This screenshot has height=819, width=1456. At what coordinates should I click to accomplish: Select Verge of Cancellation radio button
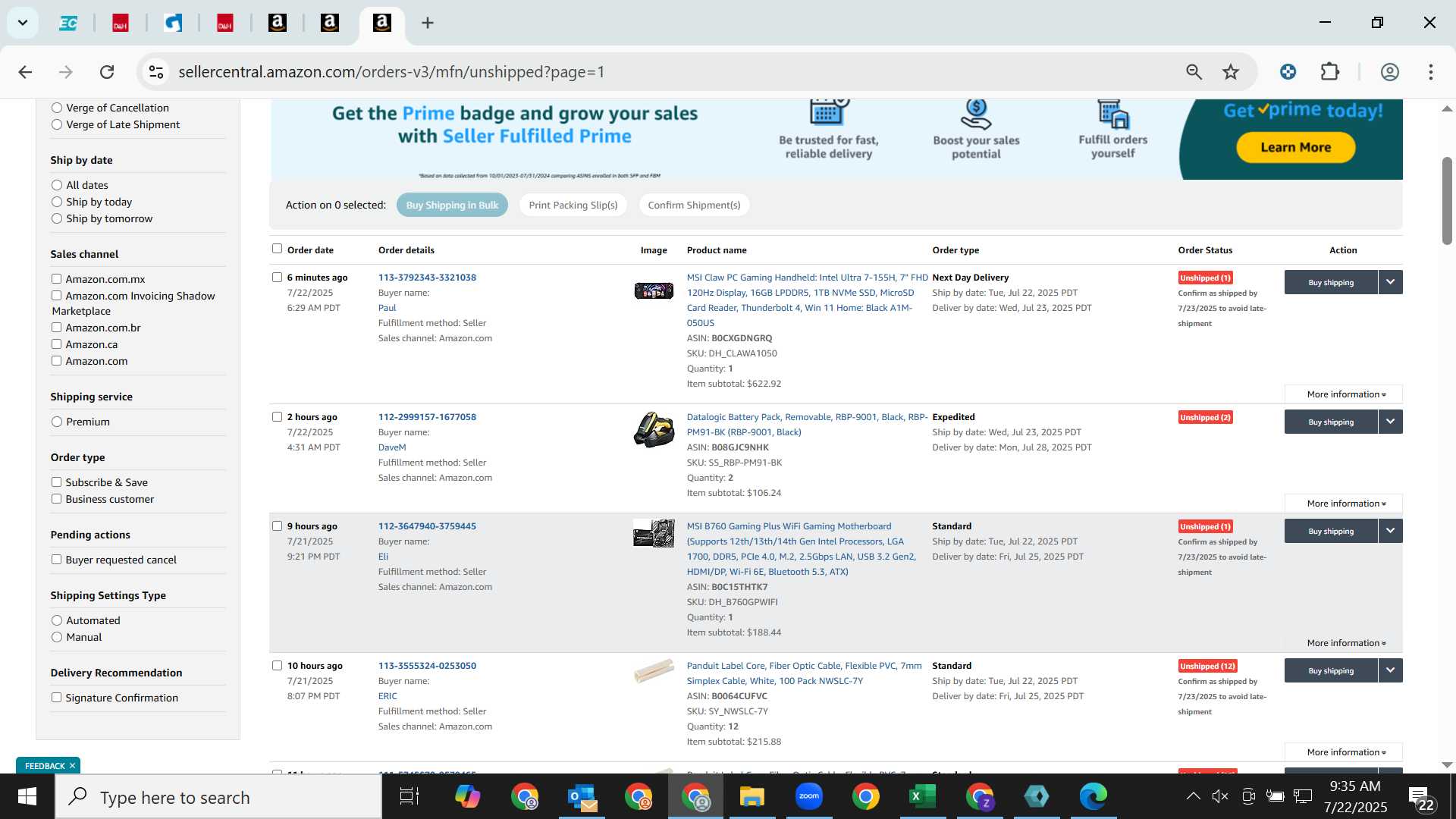[57, 108]
